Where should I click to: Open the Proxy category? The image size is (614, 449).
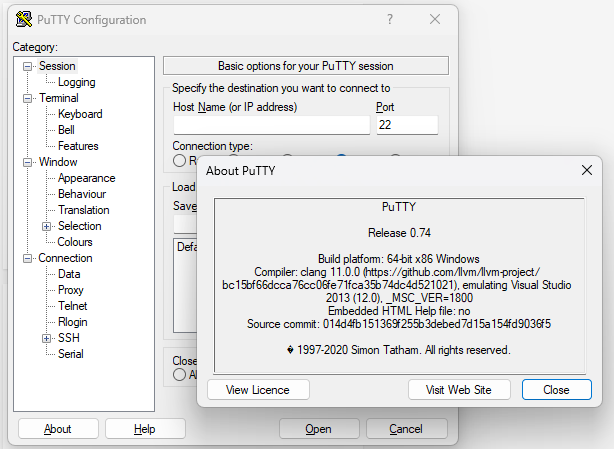[x=71, y=290]
